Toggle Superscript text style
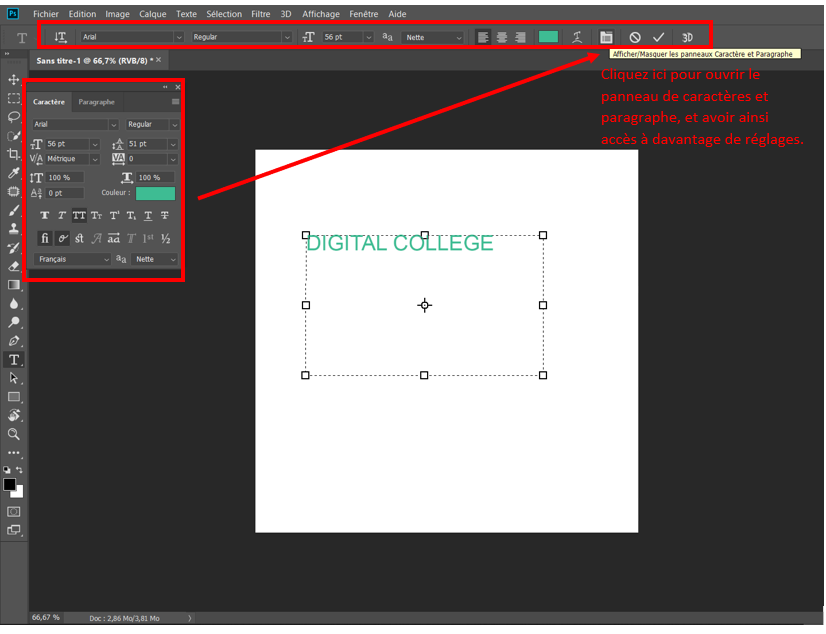 pyautogui.click(x=114, y=215)
